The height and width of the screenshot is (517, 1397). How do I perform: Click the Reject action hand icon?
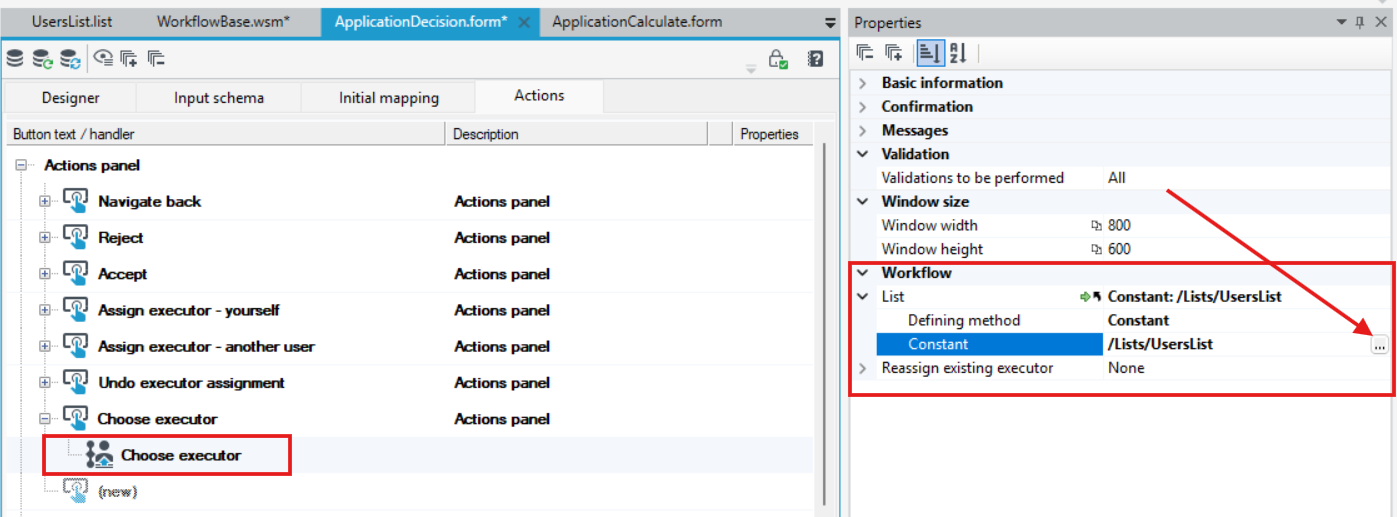76,237
